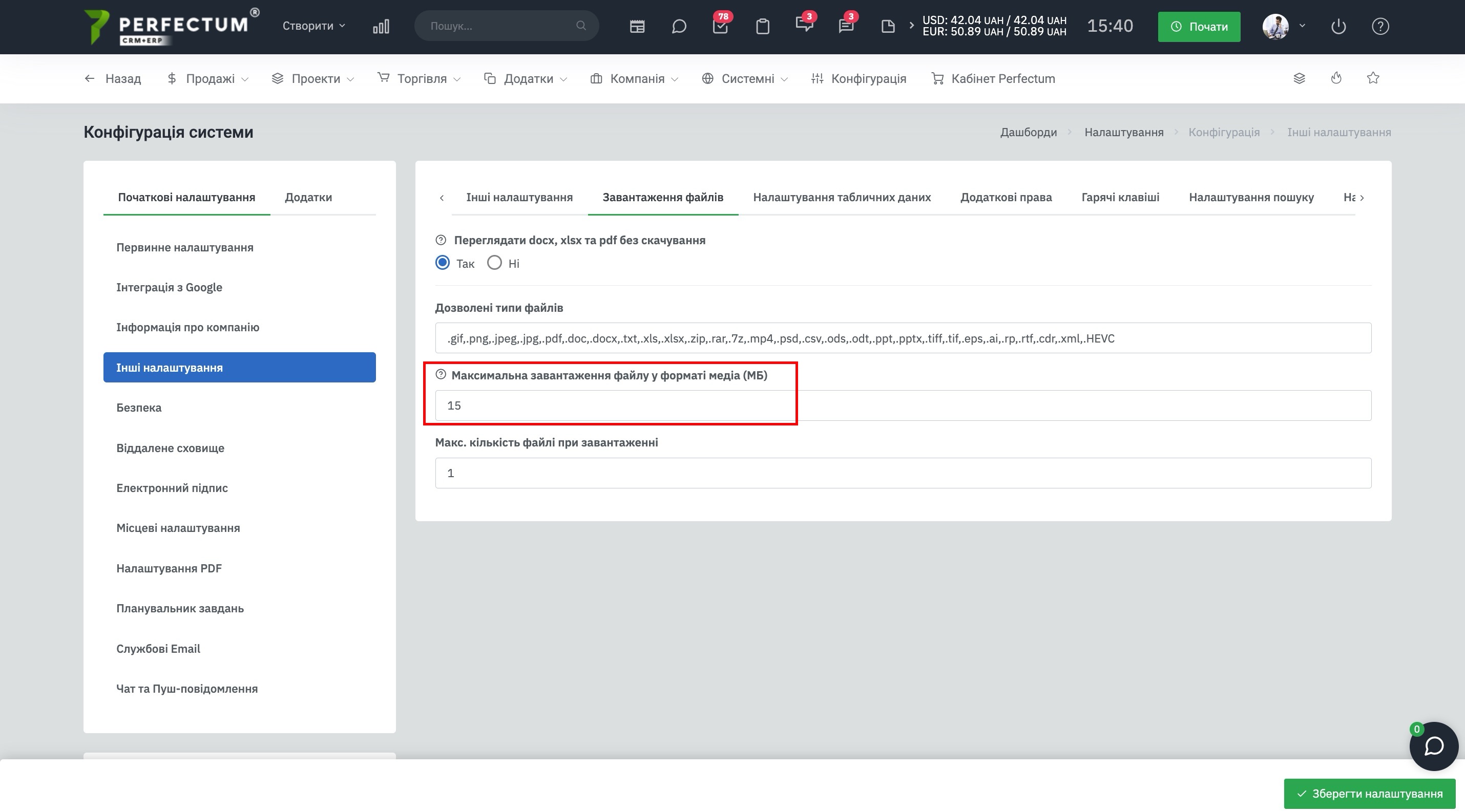The image size is (1465, 812).
Task: Open Кабінет Perfectum menu item
Action: click(994, 78)
